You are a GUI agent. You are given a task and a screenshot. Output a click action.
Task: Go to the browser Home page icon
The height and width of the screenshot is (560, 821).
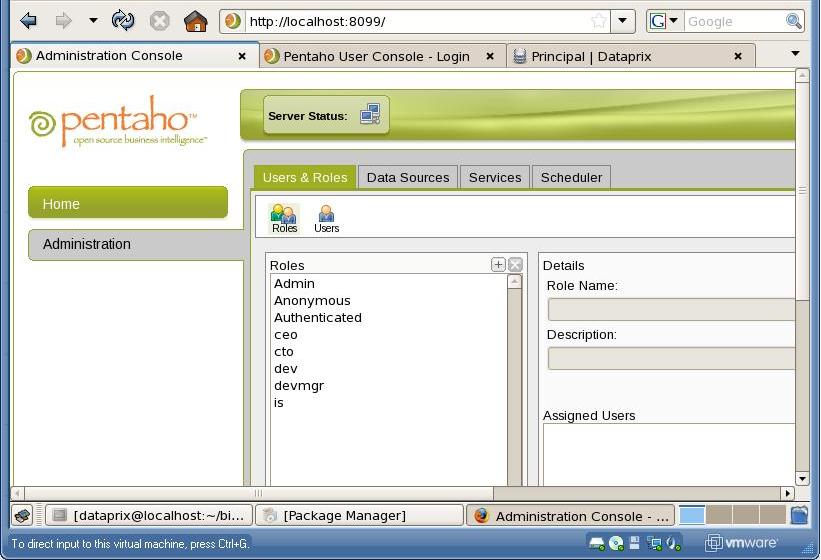(195, 21)
